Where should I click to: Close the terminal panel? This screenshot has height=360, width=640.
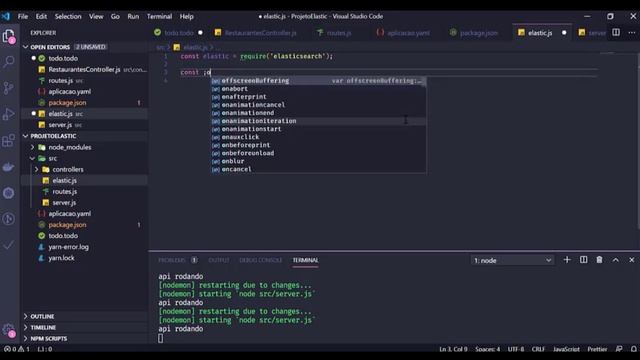pos(631,260)
